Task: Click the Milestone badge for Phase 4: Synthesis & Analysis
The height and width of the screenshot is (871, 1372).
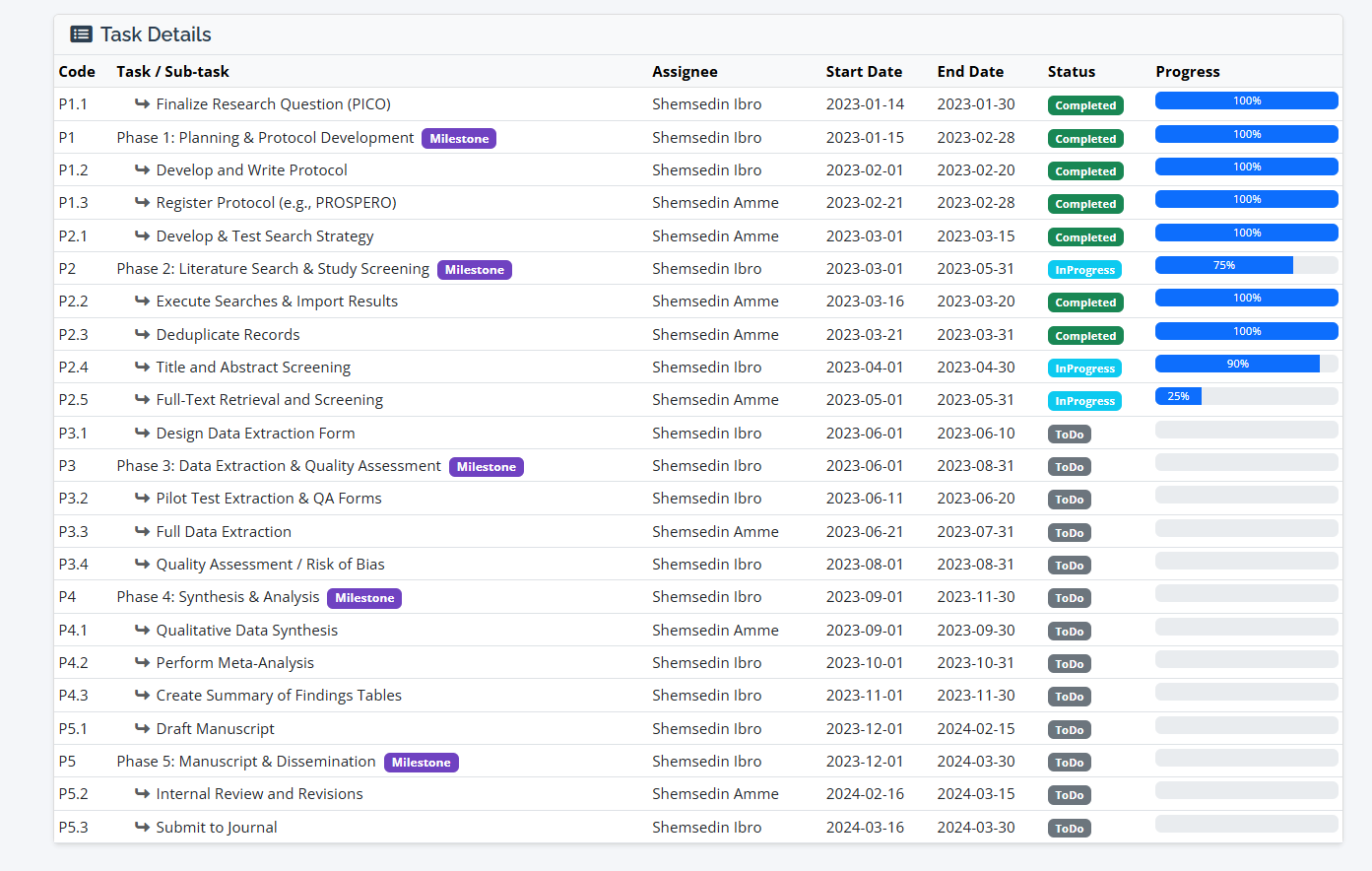Action: click(x=363, y=598)
